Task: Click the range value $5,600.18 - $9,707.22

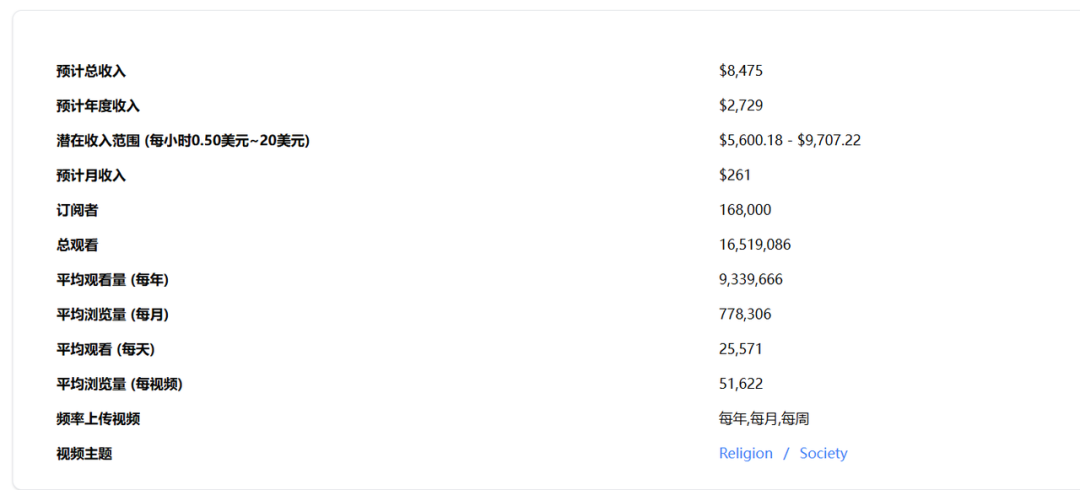Action: (789, 141)
